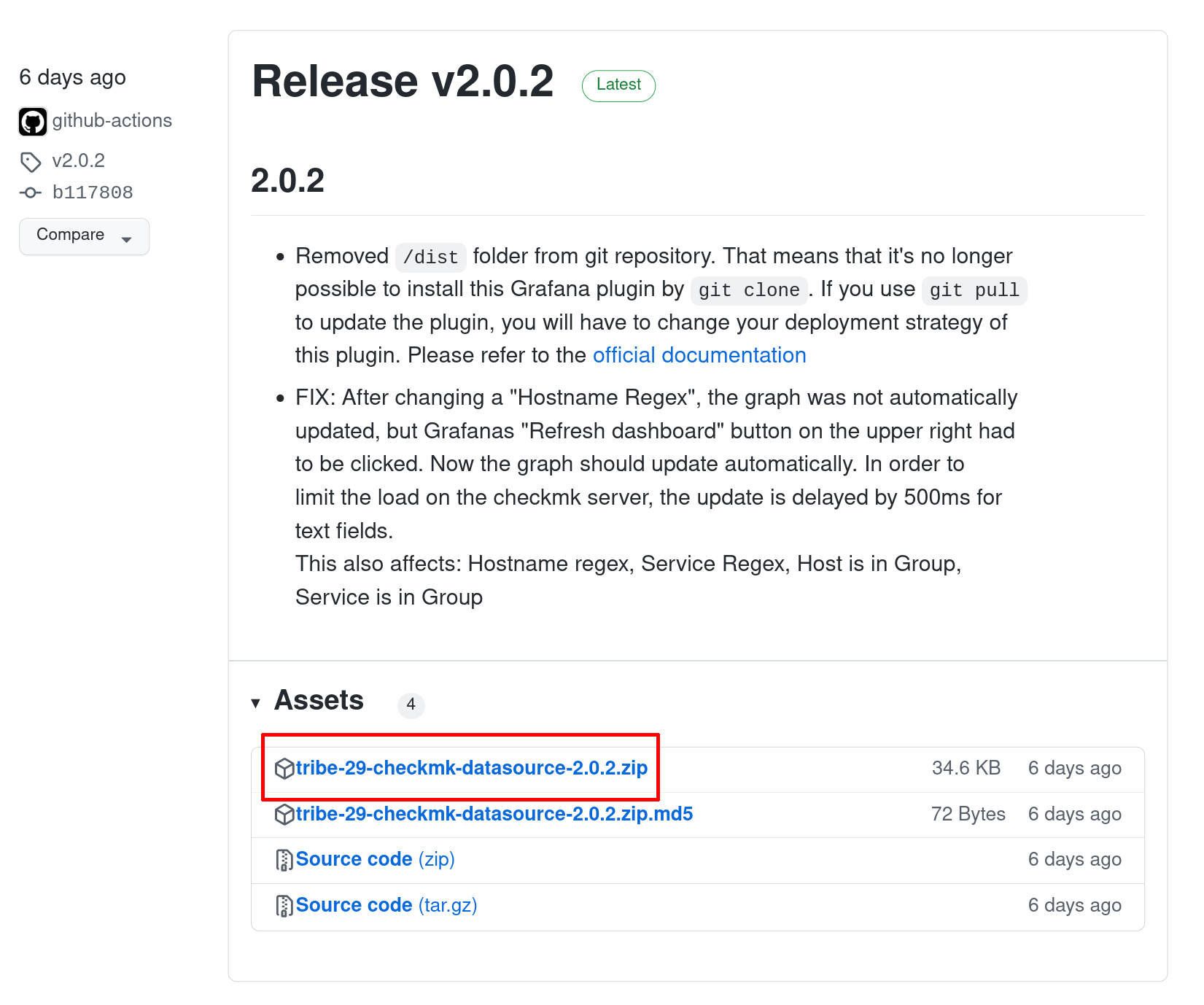The image size is (1204, 1005).
Task: Open the github-actions author link
Action: (112, 120)
